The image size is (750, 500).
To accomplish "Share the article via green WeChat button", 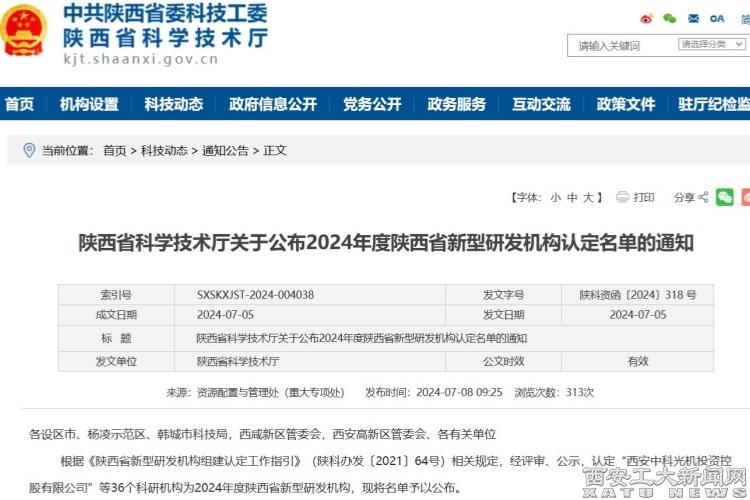I will click(x=725, y=197).
